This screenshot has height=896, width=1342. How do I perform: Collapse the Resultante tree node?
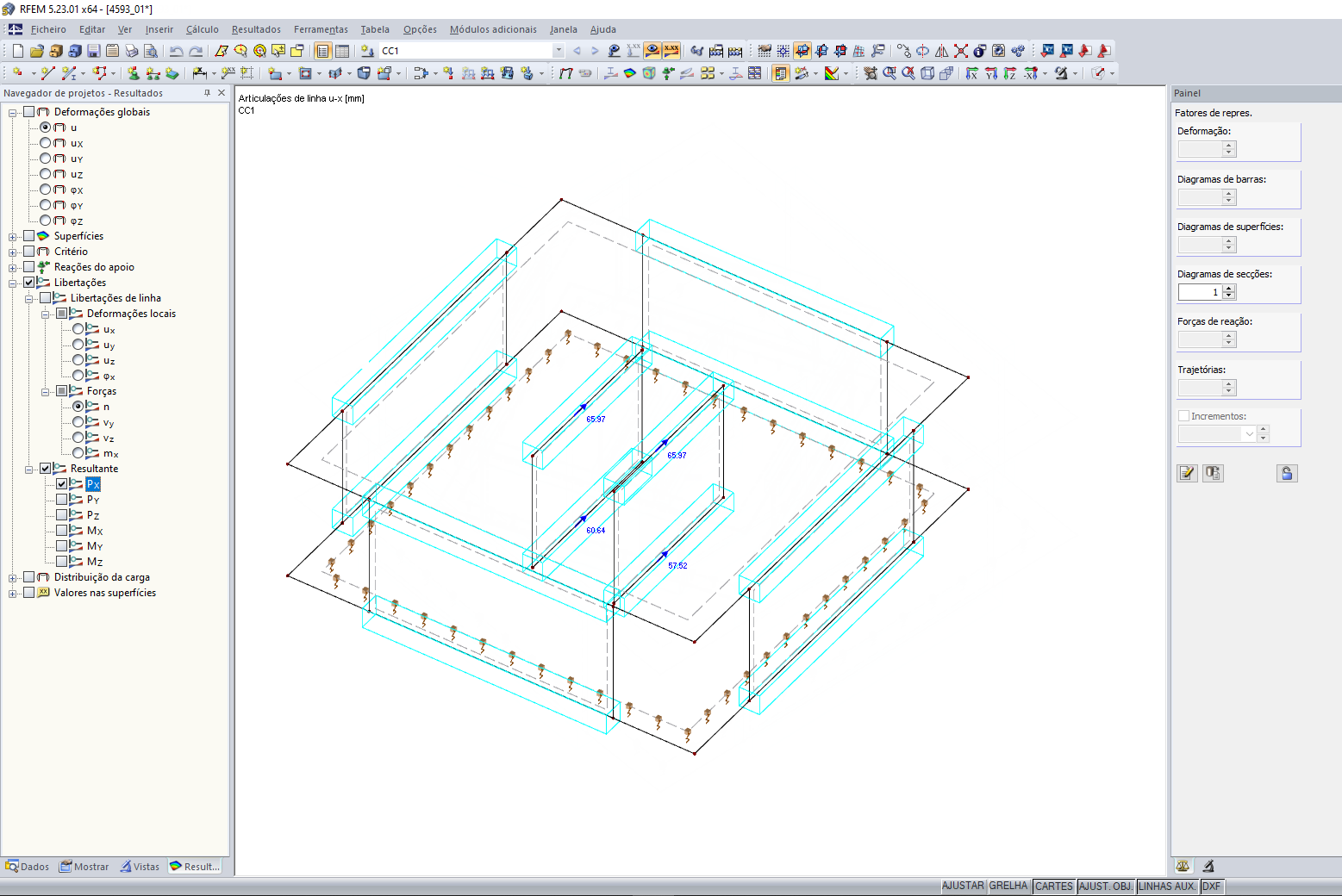click(29, 469)
